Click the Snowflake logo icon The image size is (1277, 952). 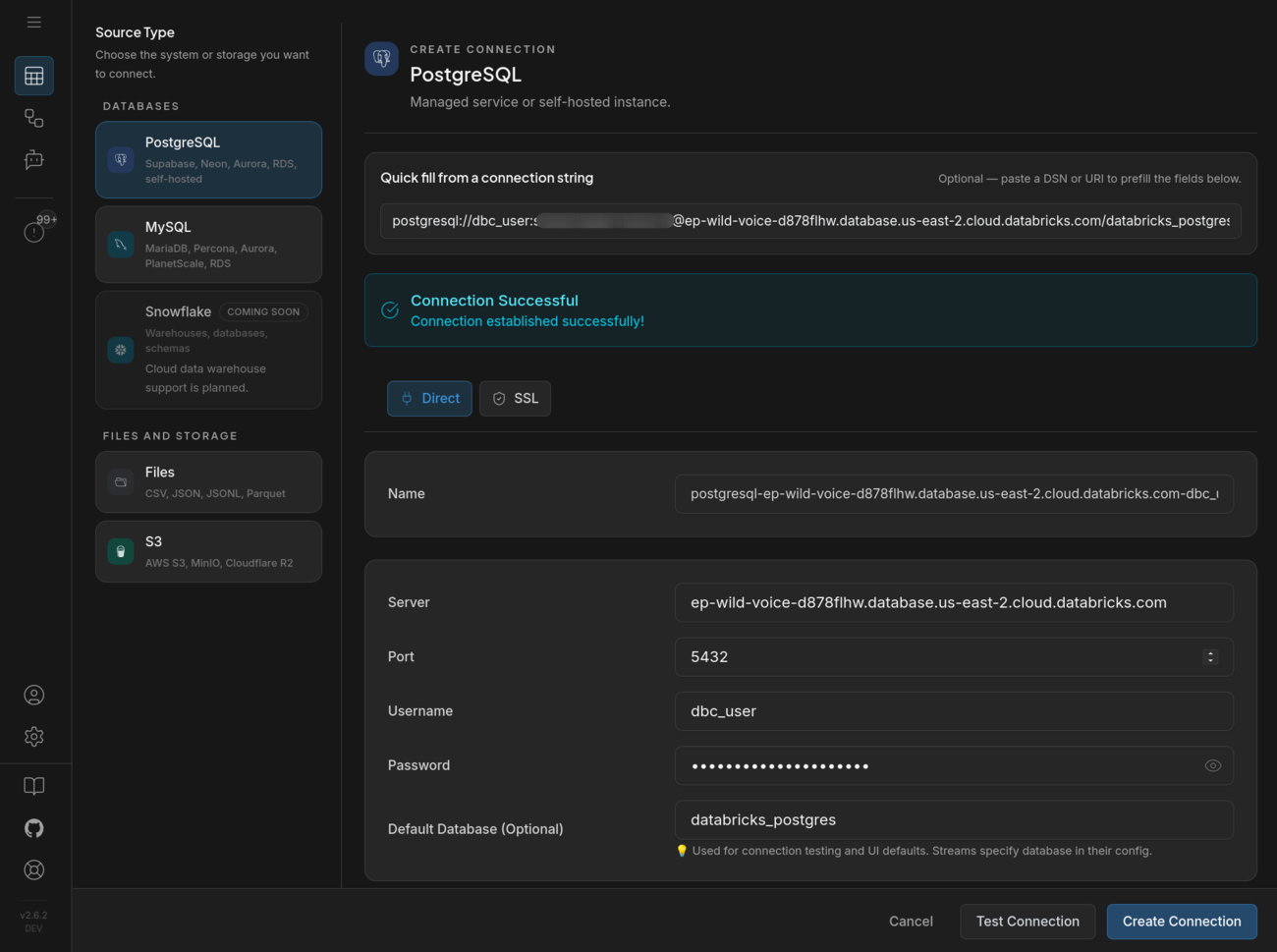click(121, 350)
